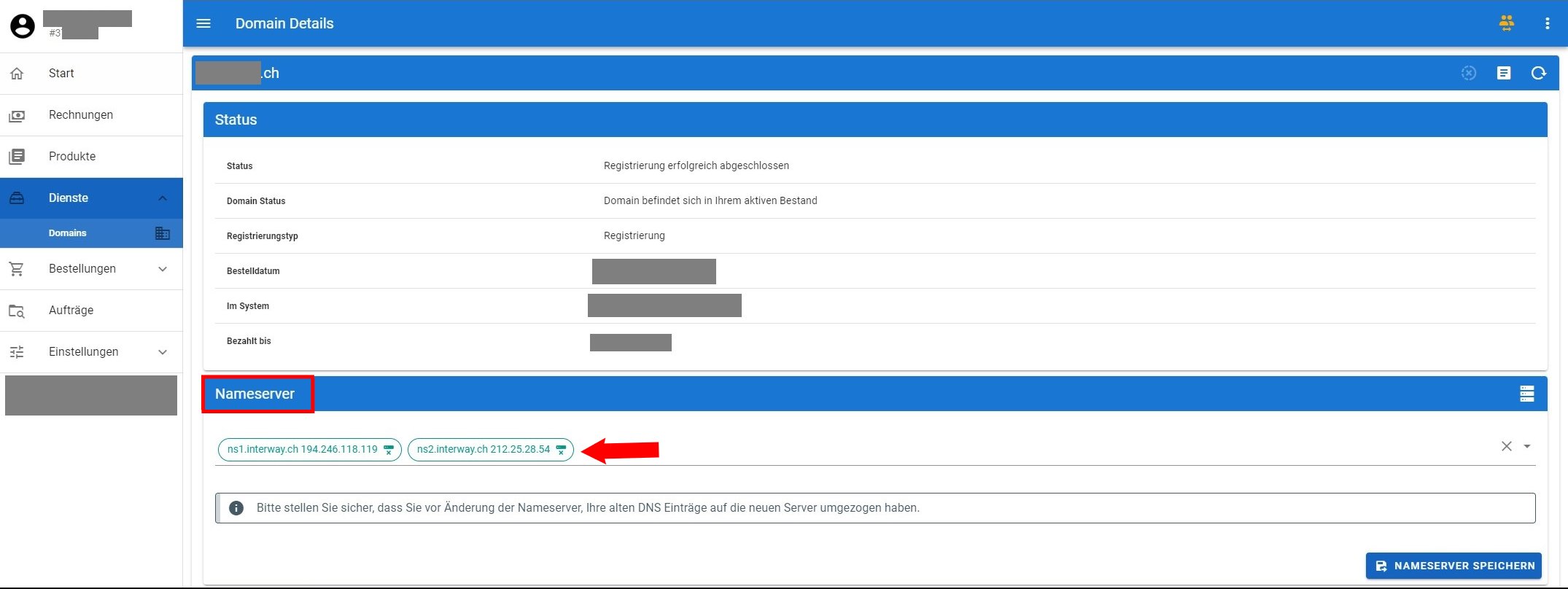Clear all nameservers with the X
The width and height of the screenshot is (1568, 589).
[1507, 446]
